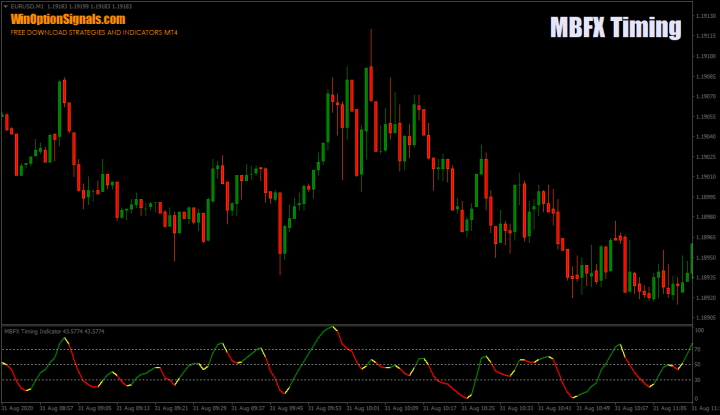The image size is (720, 415).
Task: Click time axis label 31 Aug 10:57
Action: tap(631, 408)
